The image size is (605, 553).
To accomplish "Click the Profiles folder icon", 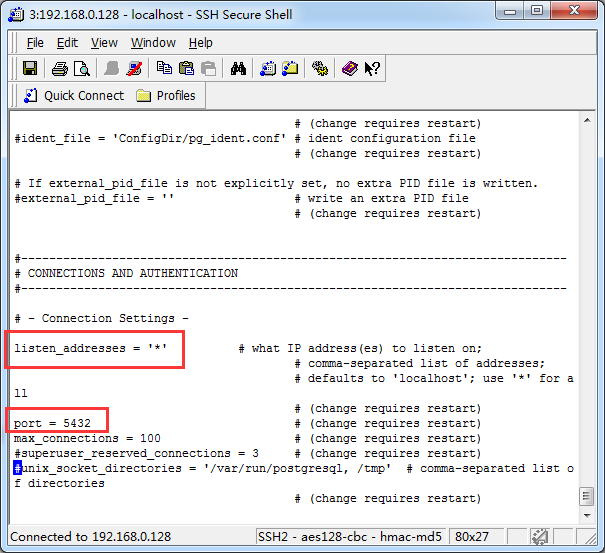I will click(x=144, y=96).
